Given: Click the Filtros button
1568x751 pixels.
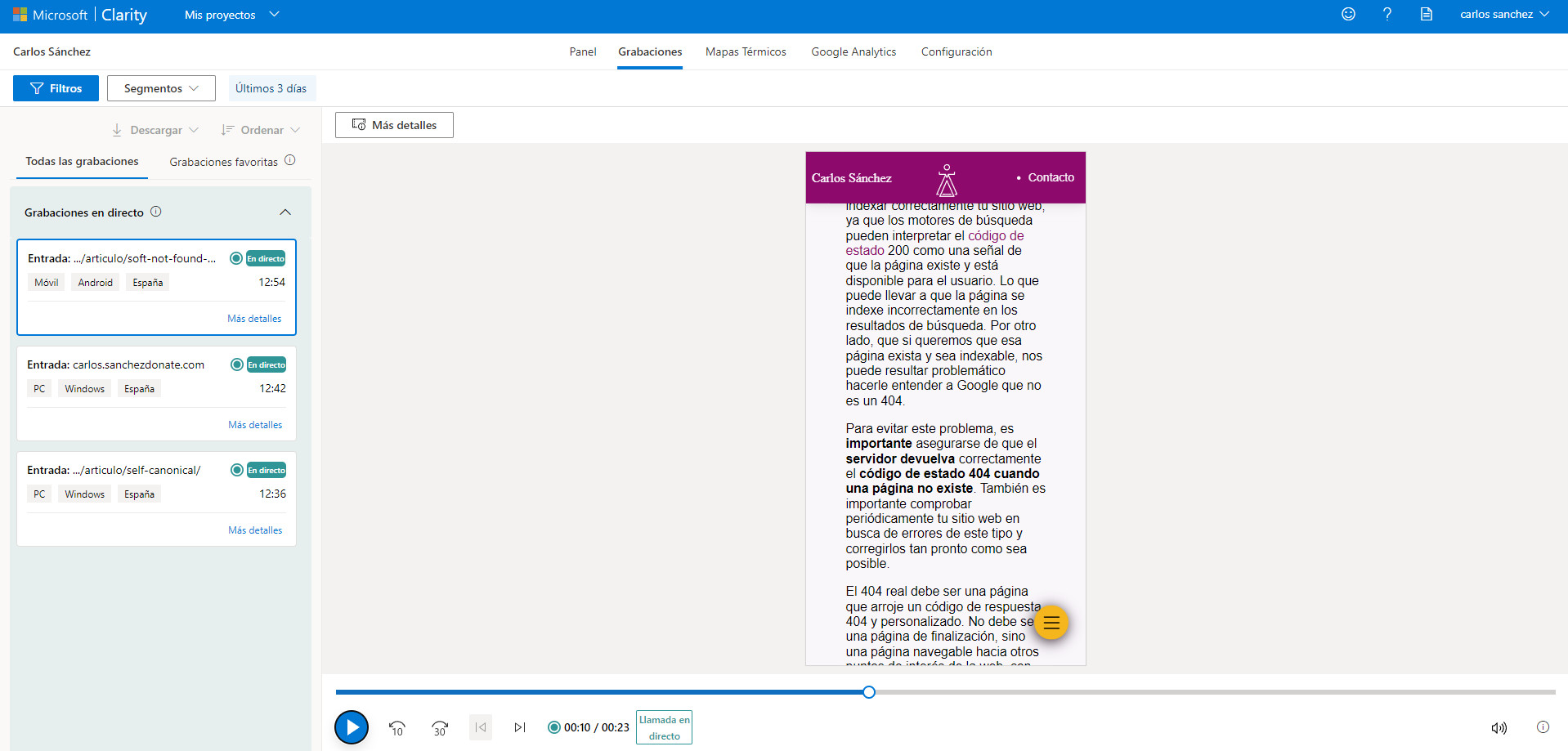Looking at the screenshot, I should 56,88.
